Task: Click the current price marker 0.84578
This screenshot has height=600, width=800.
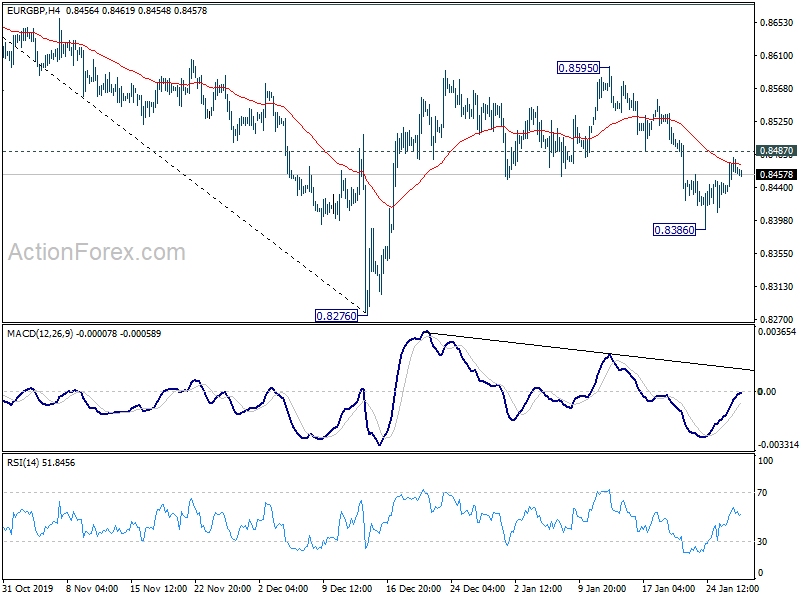Action: [x=777, y=174]
